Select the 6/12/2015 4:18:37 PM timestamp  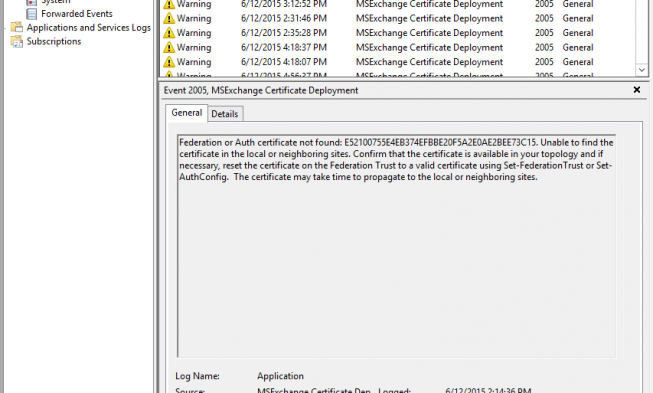pos(284,47)
